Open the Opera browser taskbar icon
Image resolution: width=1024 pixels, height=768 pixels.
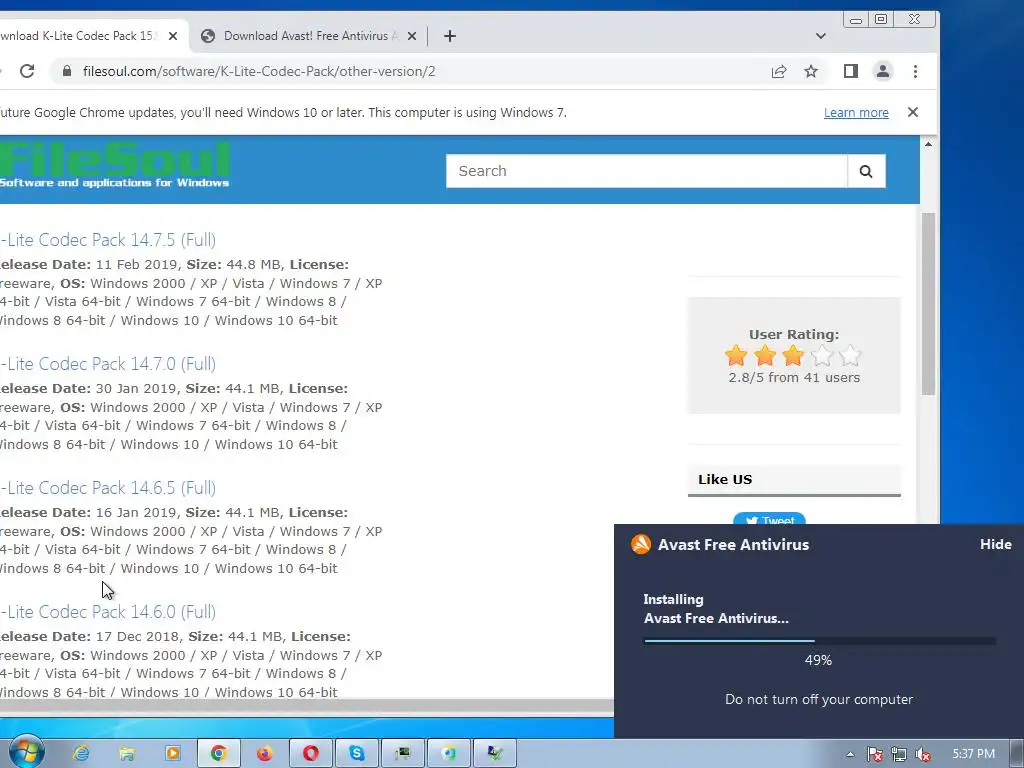pos(311,754)
